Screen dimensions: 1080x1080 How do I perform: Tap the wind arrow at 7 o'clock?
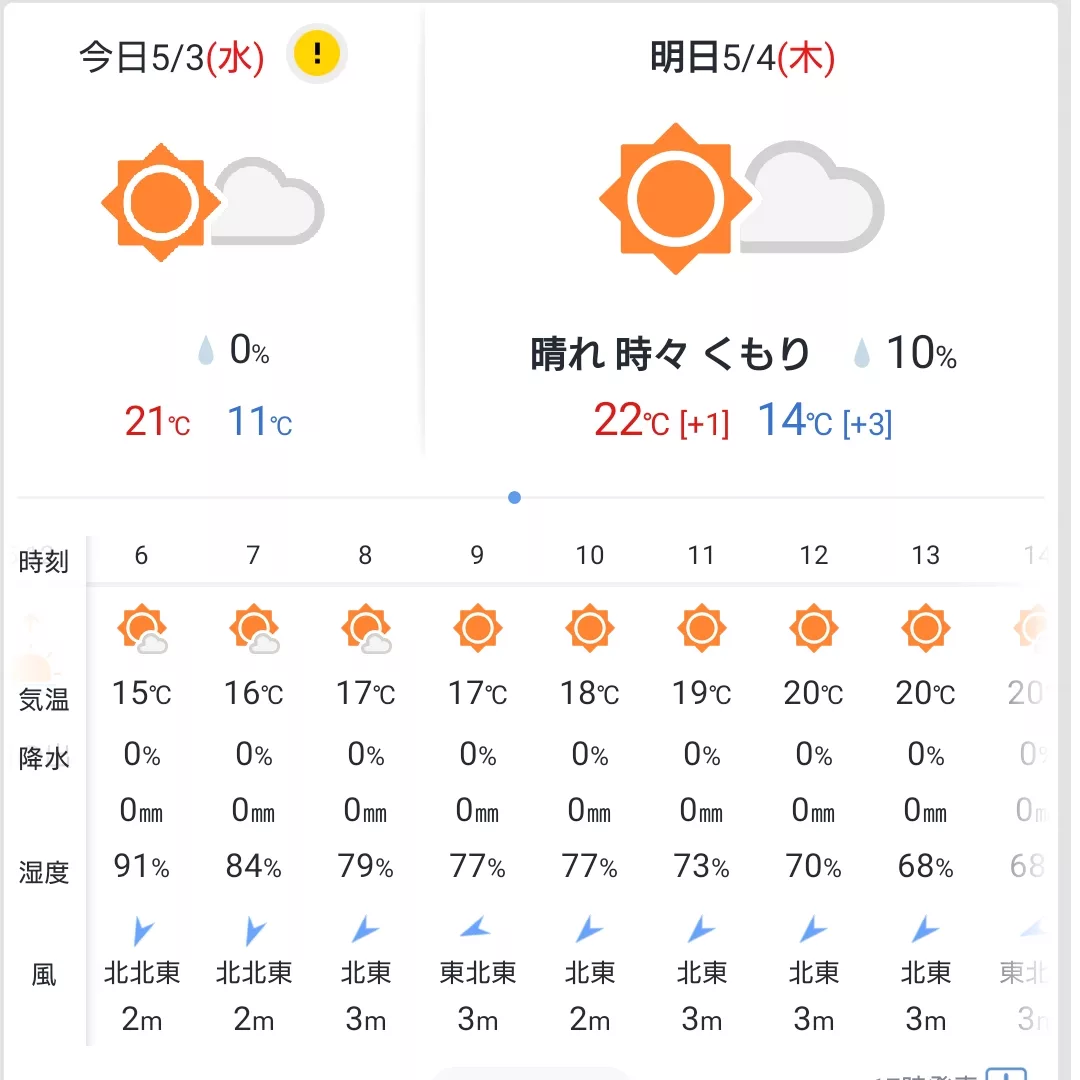[254, 932]
